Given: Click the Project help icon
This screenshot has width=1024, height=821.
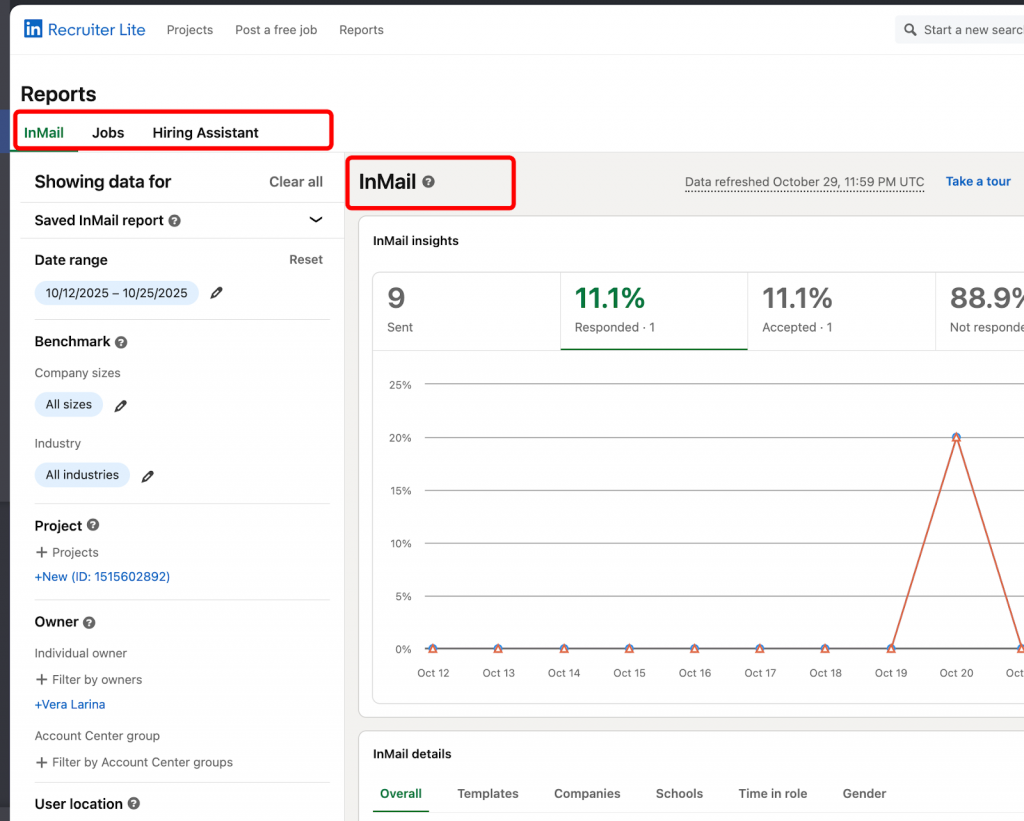Looking at the screenshot, I should point(92,525).
